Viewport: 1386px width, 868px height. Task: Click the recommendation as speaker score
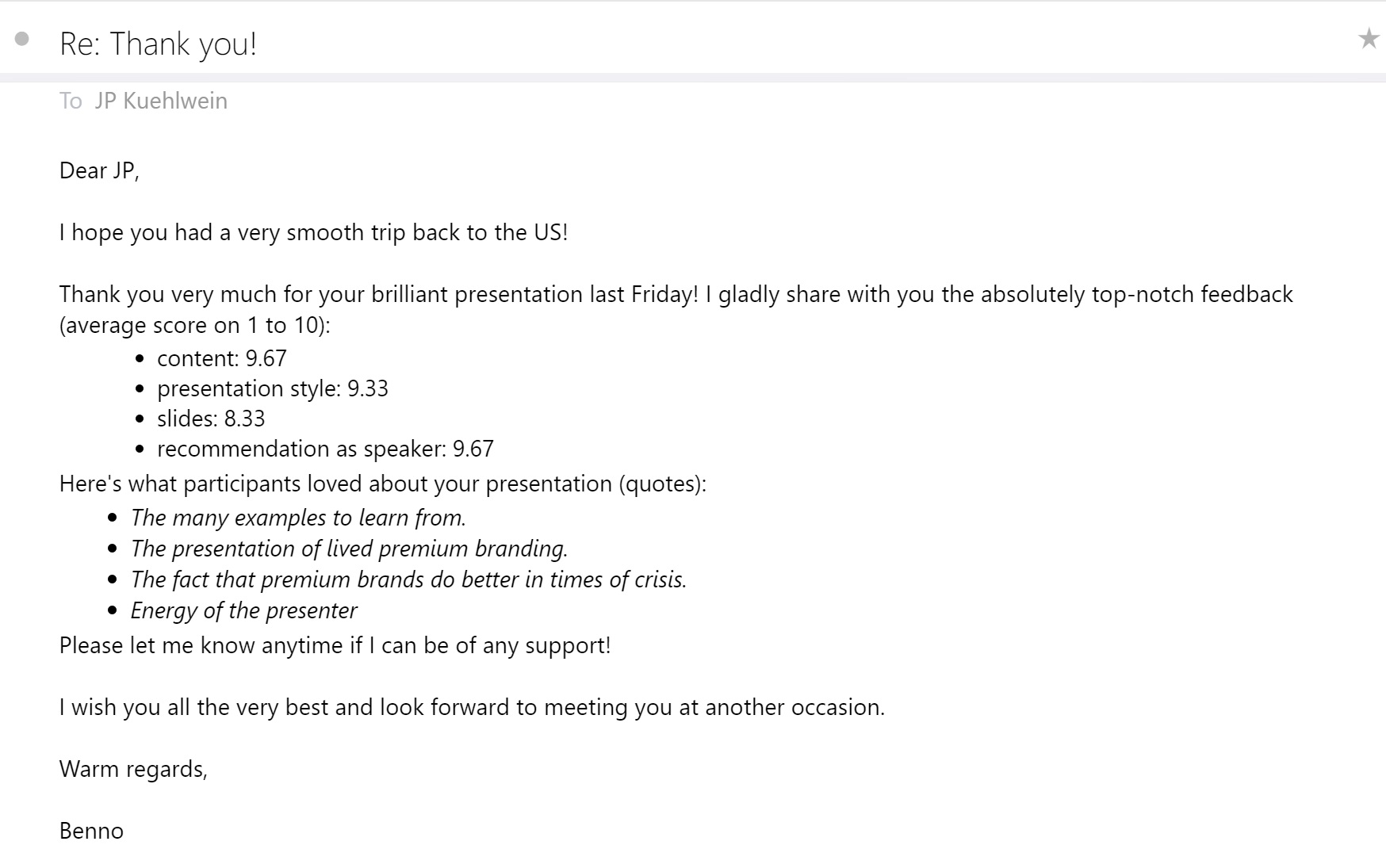click(x=325, y=449)
